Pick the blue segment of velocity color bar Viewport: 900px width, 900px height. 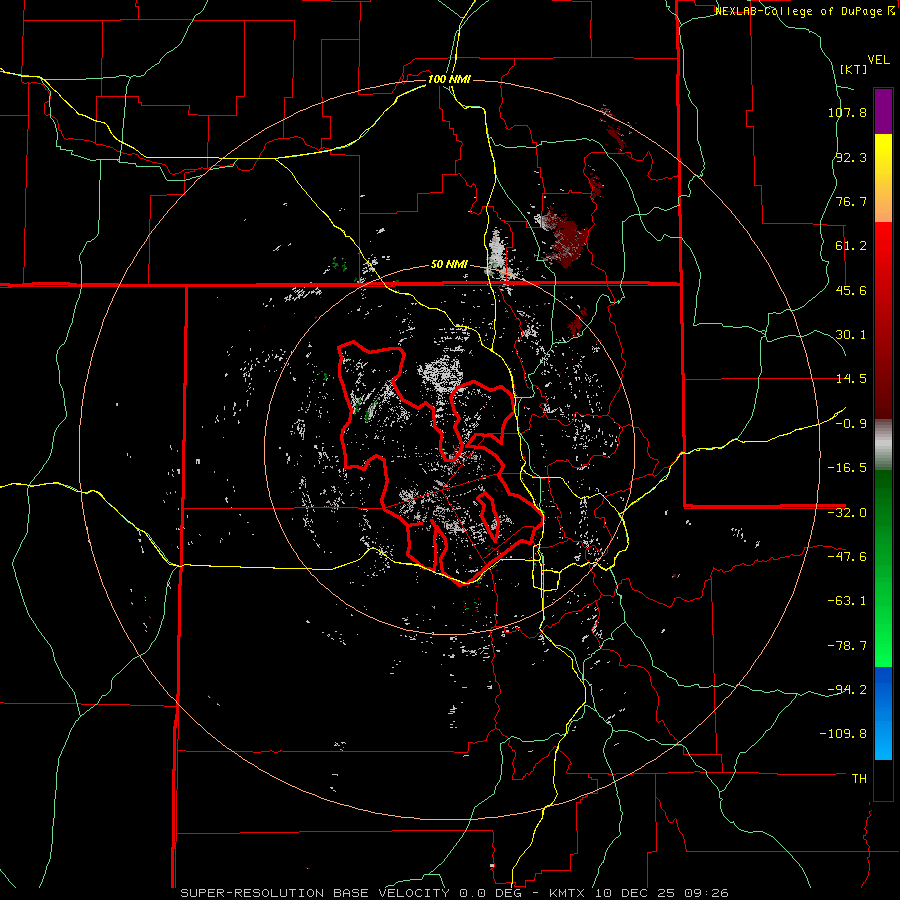coord(883,713)
